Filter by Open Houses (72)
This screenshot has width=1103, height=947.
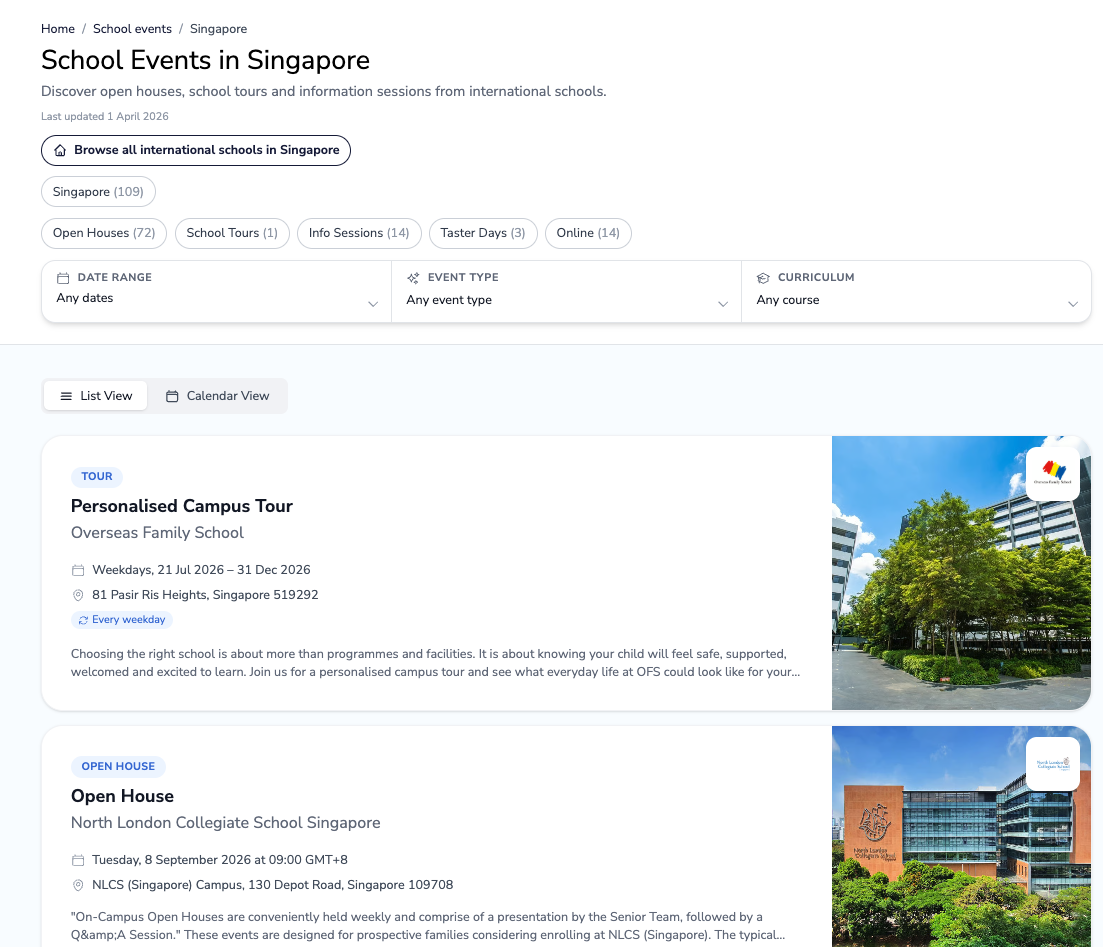104,233
